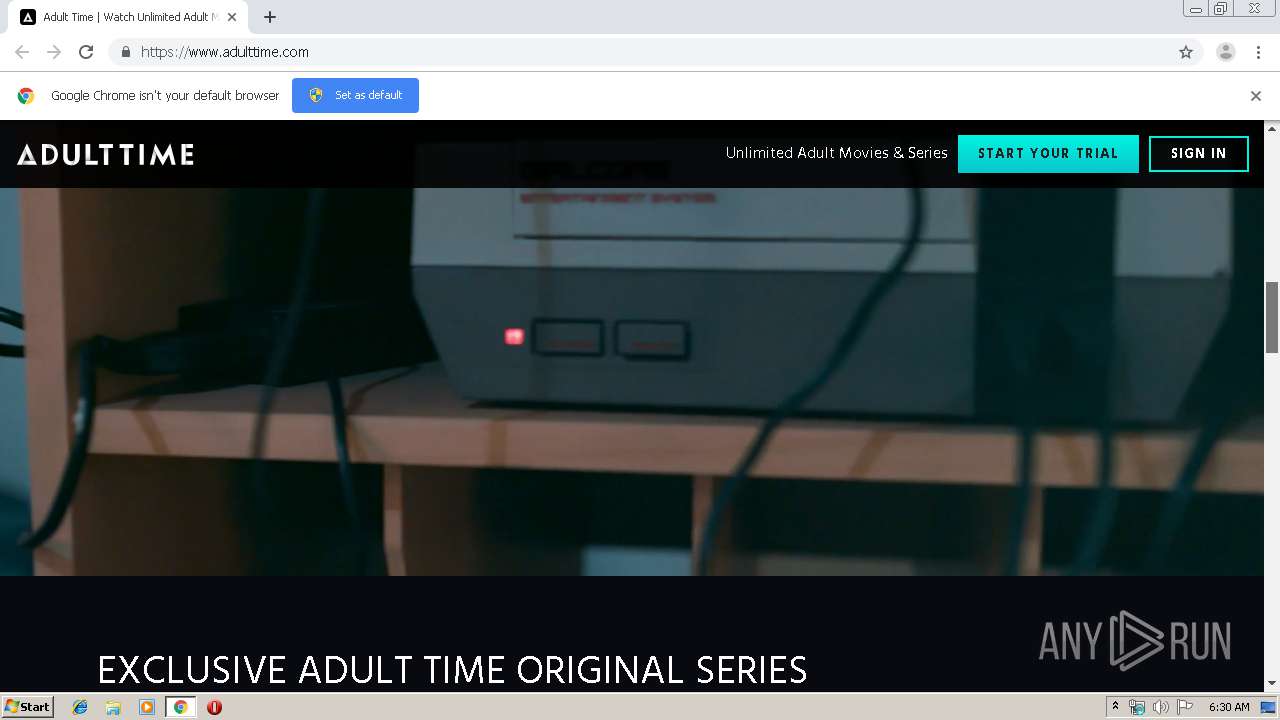Click Show Desktop button at taskbar end
The image size is (1280, 720).
(x=1269, y=707)
